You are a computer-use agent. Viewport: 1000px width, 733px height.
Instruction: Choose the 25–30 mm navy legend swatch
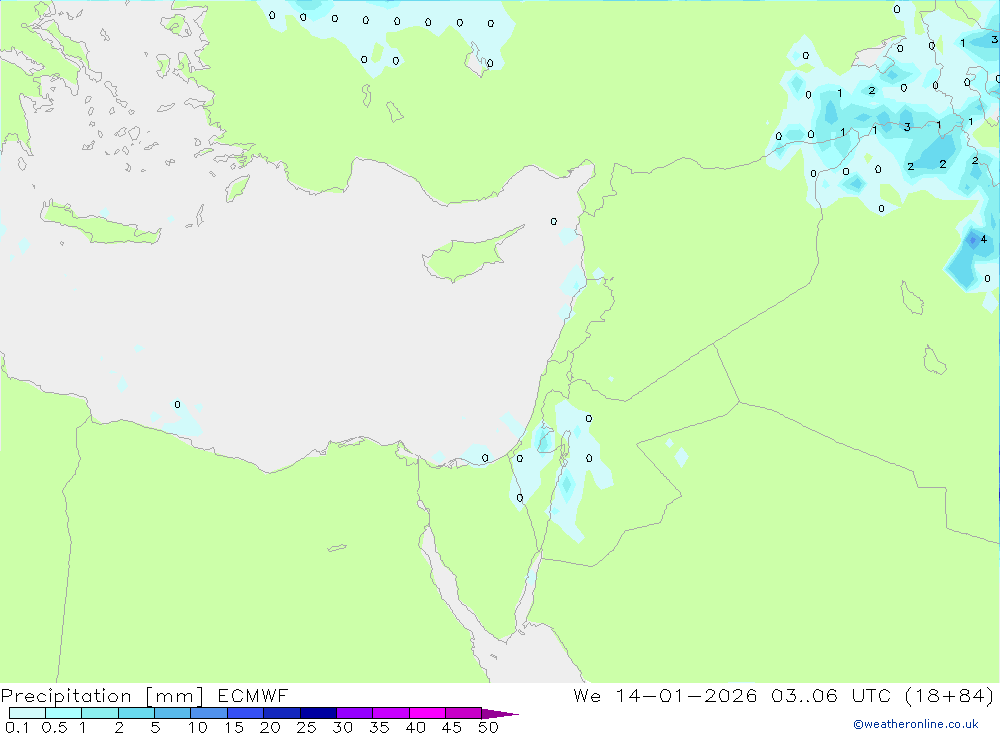coord(318,713)
